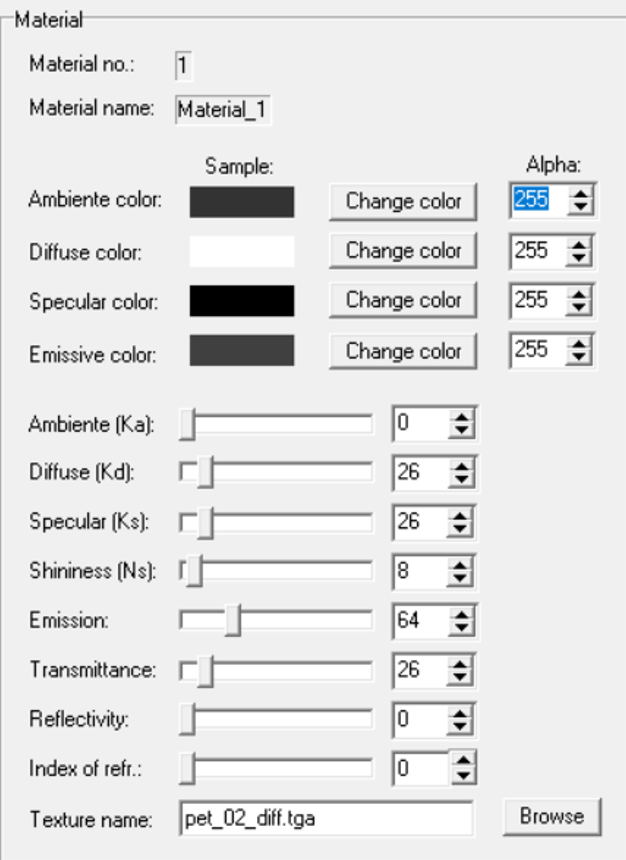Click the Texture name input field
The height and width of the screenshot is (860, 626).
pyautogui.click(x=325, y=819)
